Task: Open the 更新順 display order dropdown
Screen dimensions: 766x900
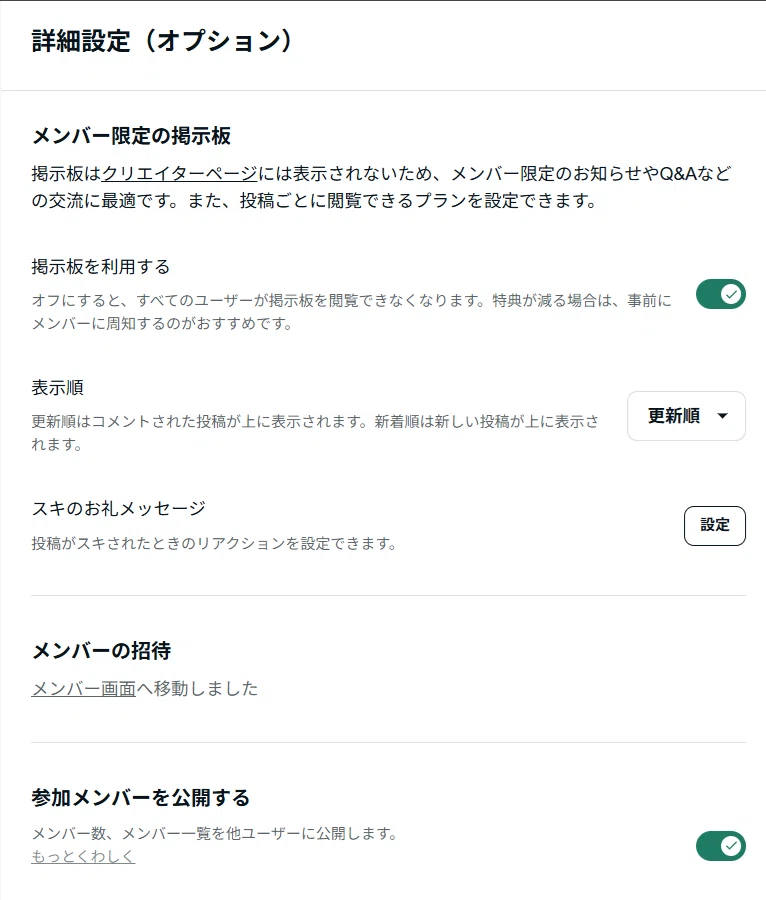Action: pos(686,416)
